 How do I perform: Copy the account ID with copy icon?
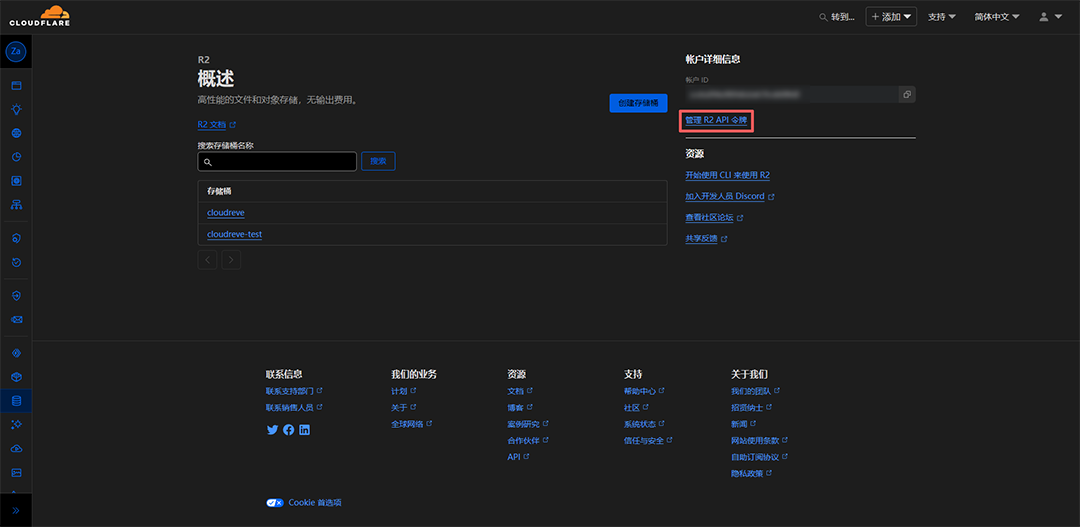(x=907, y=94)
